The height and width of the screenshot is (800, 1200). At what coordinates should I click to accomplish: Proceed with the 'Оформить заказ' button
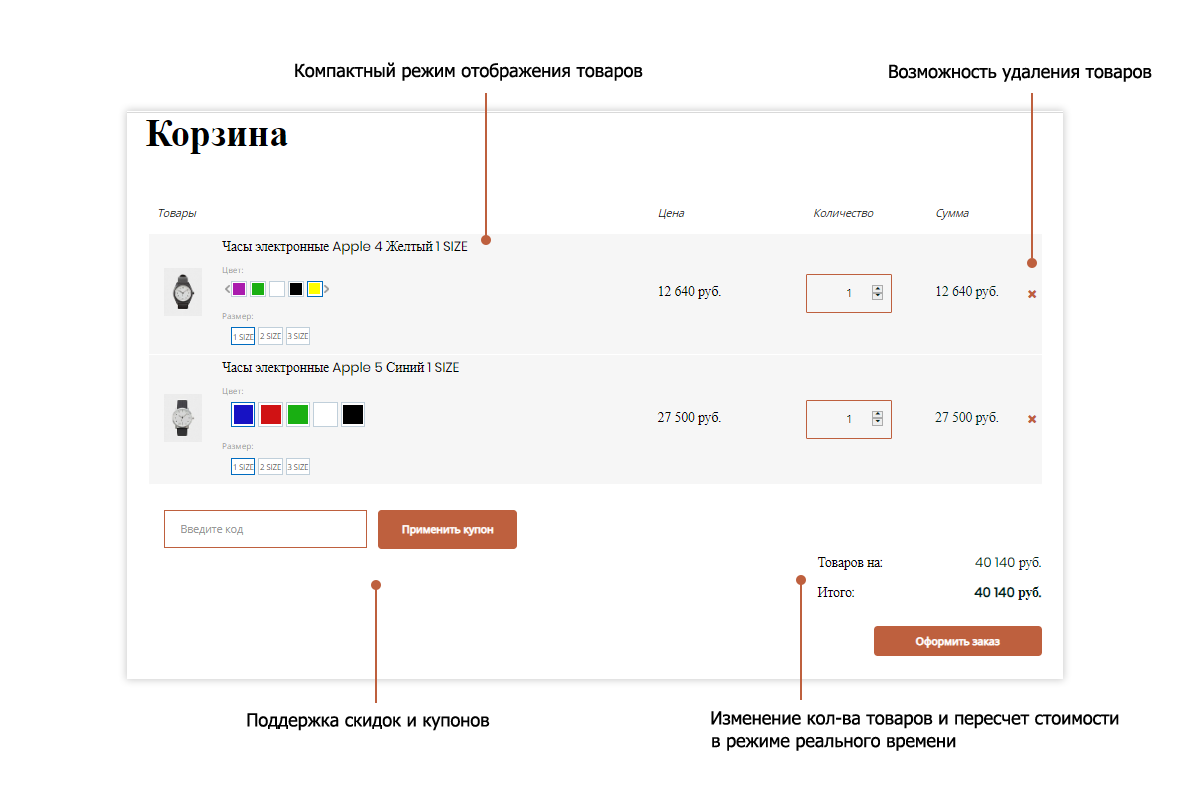point(958,641)
